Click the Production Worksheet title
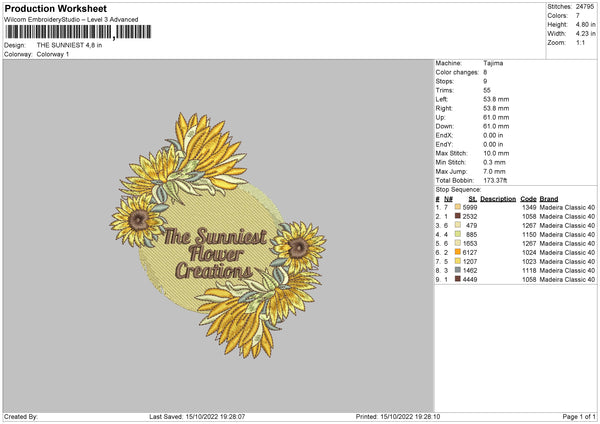This screenshot has height=424, width=600. [55, 9]
